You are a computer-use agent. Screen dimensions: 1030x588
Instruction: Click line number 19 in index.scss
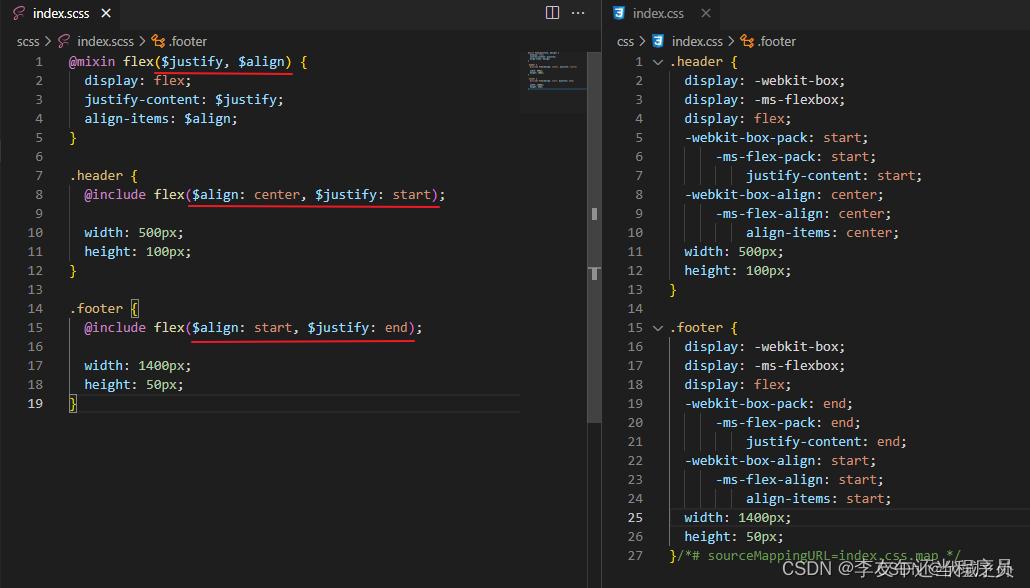pos(35,403)
